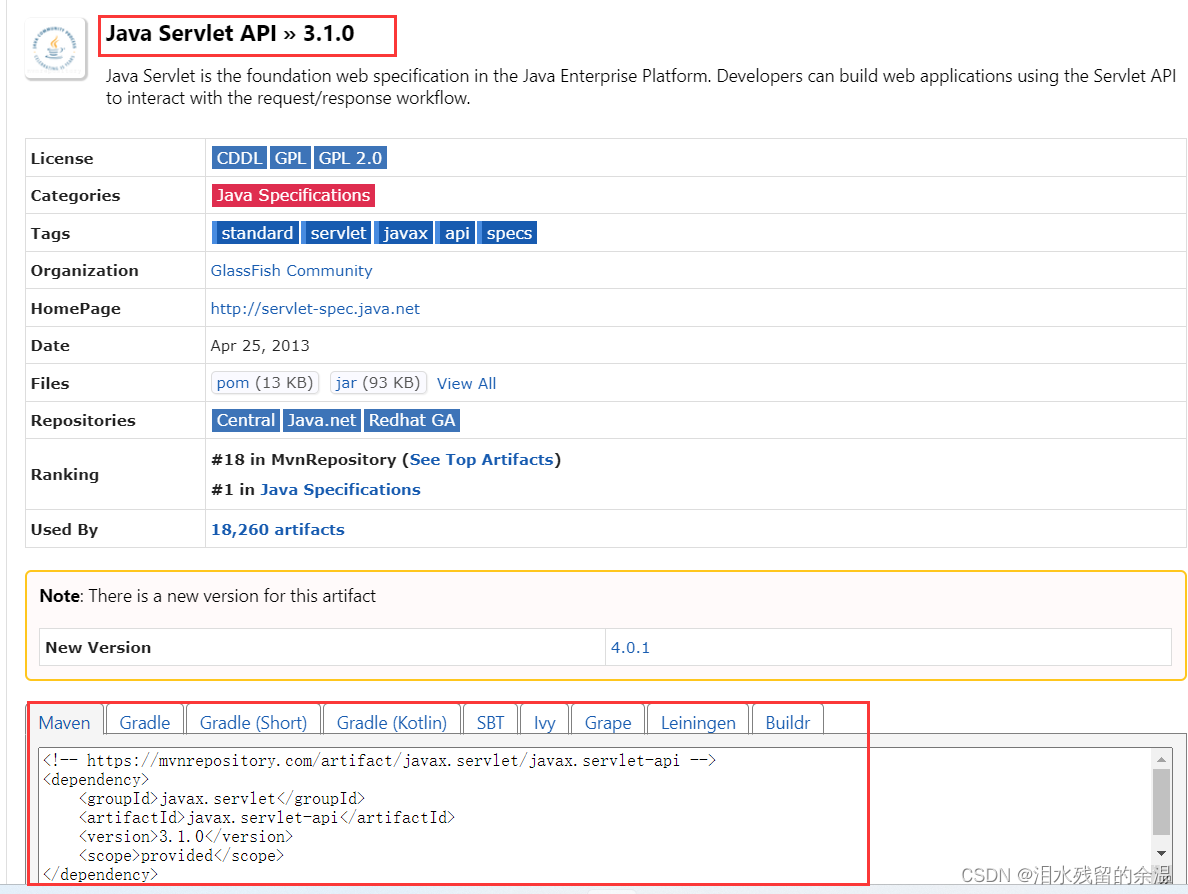Open the GPL 2.0 license tag
Image resolution: width=1188 pixels, height=894 pixels.
click(350, 158)
